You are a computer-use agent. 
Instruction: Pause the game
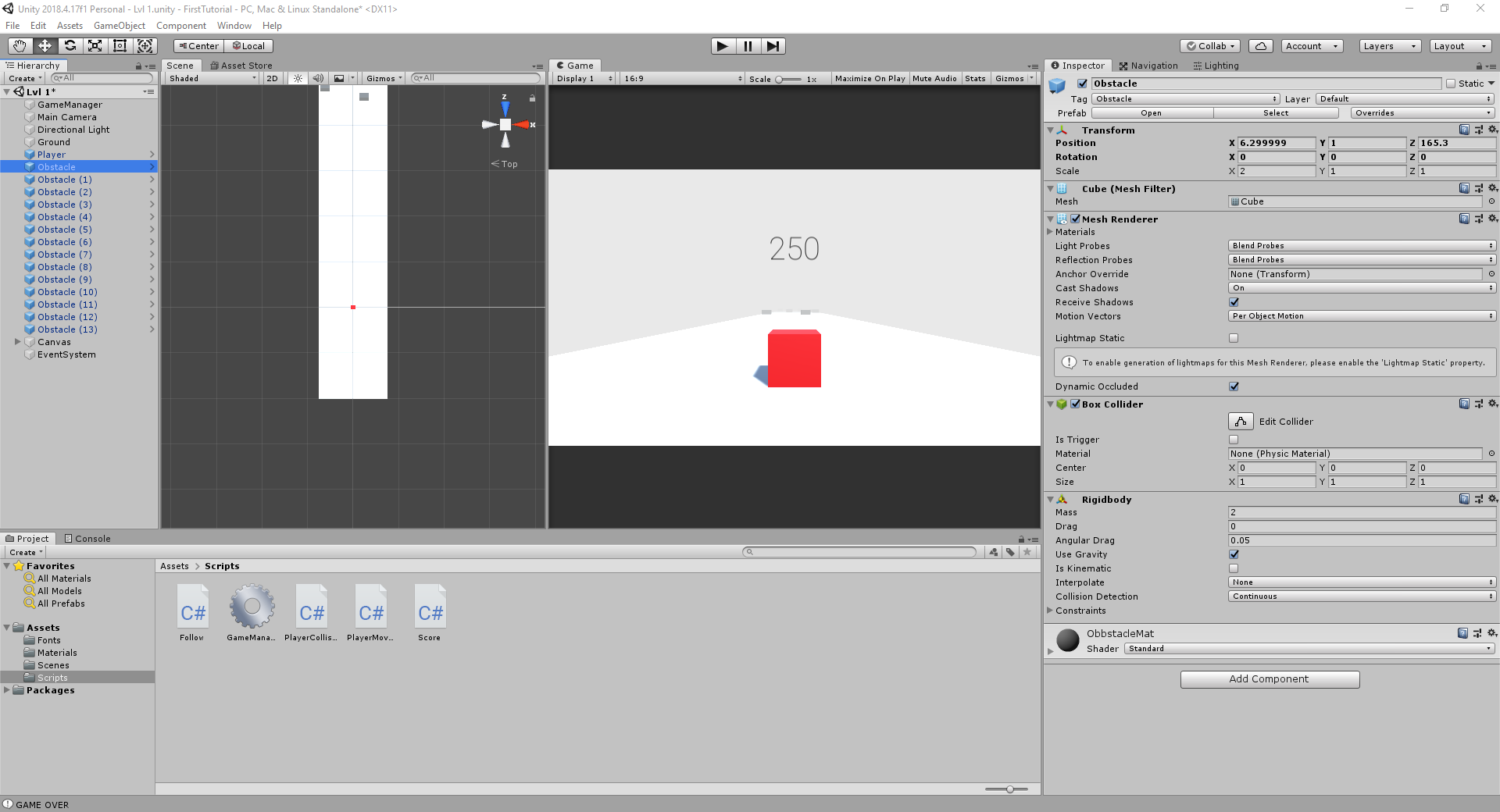click(x=748, y=46)
